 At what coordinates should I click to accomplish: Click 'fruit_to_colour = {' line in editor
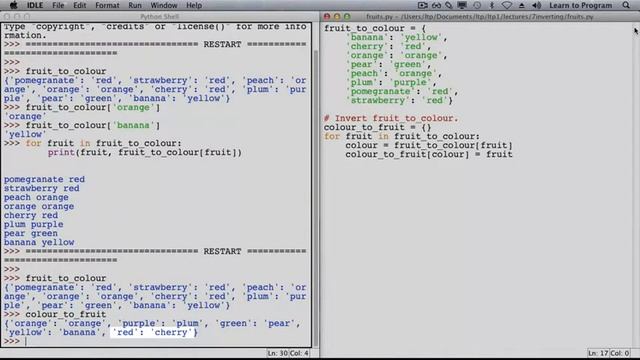pos(375,29)
